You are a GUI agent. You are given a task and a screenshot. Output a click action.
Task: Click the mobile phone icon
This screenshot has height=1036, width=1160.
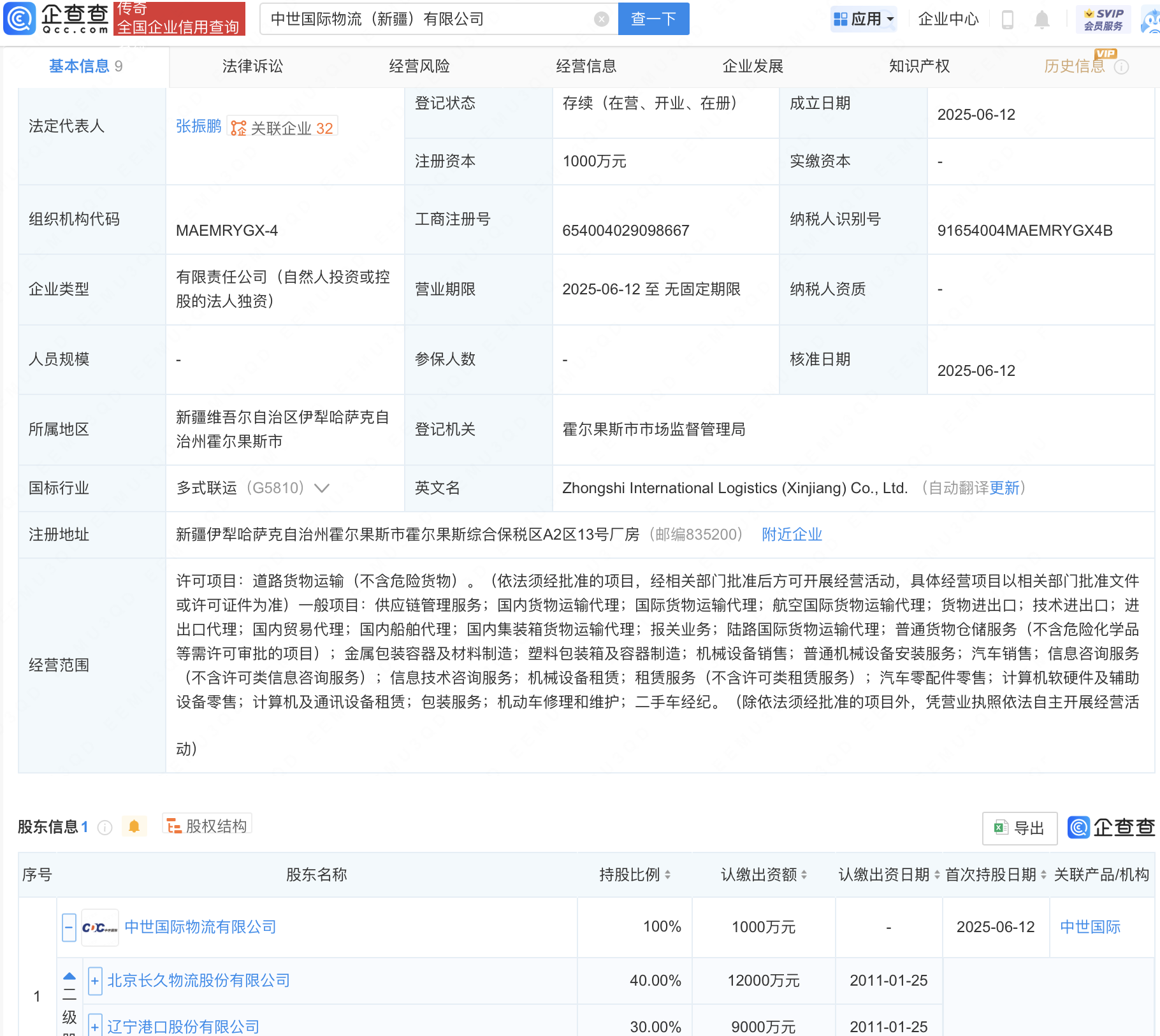[x=1008, y=19]
